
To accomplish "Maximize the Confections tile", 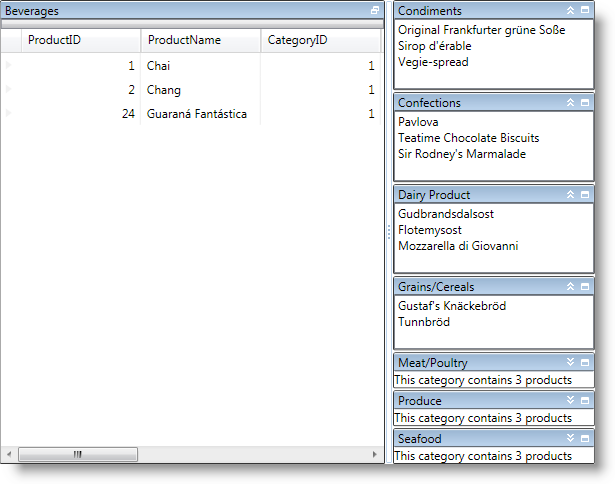I will [585, 103].
